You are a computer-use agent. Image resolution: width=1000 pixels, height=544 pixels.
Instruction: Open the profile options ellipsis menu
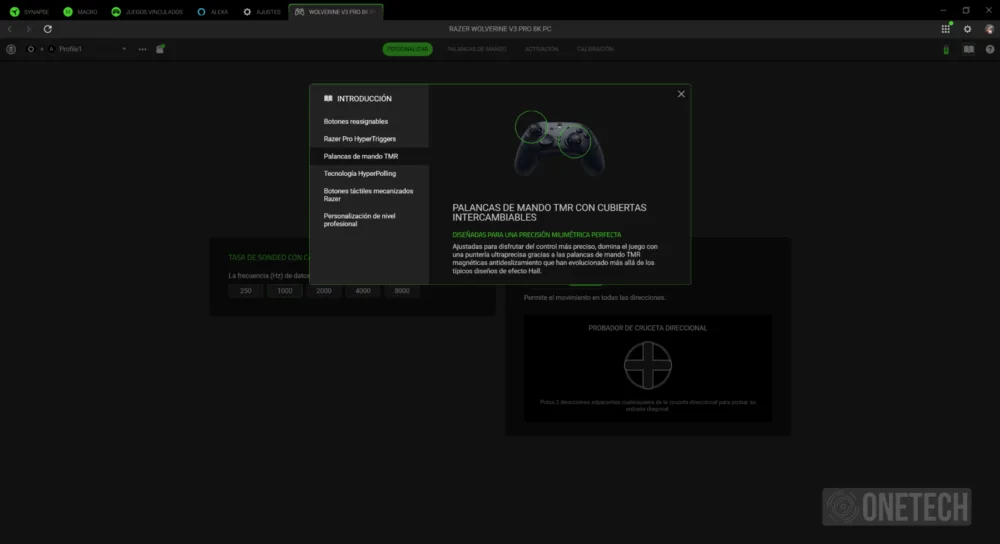click(142, 49)
